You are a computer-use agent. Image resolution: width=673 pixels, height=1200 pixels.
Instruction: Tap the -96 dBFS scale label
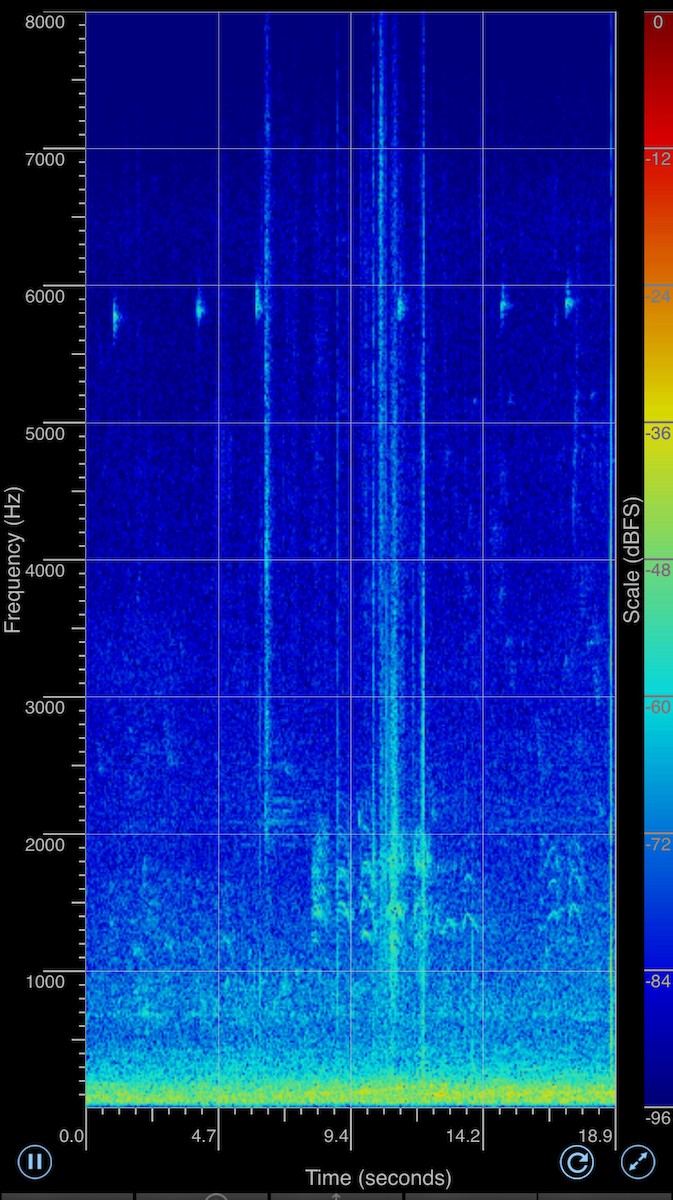pyautogui.click(x=657, y=1117)
